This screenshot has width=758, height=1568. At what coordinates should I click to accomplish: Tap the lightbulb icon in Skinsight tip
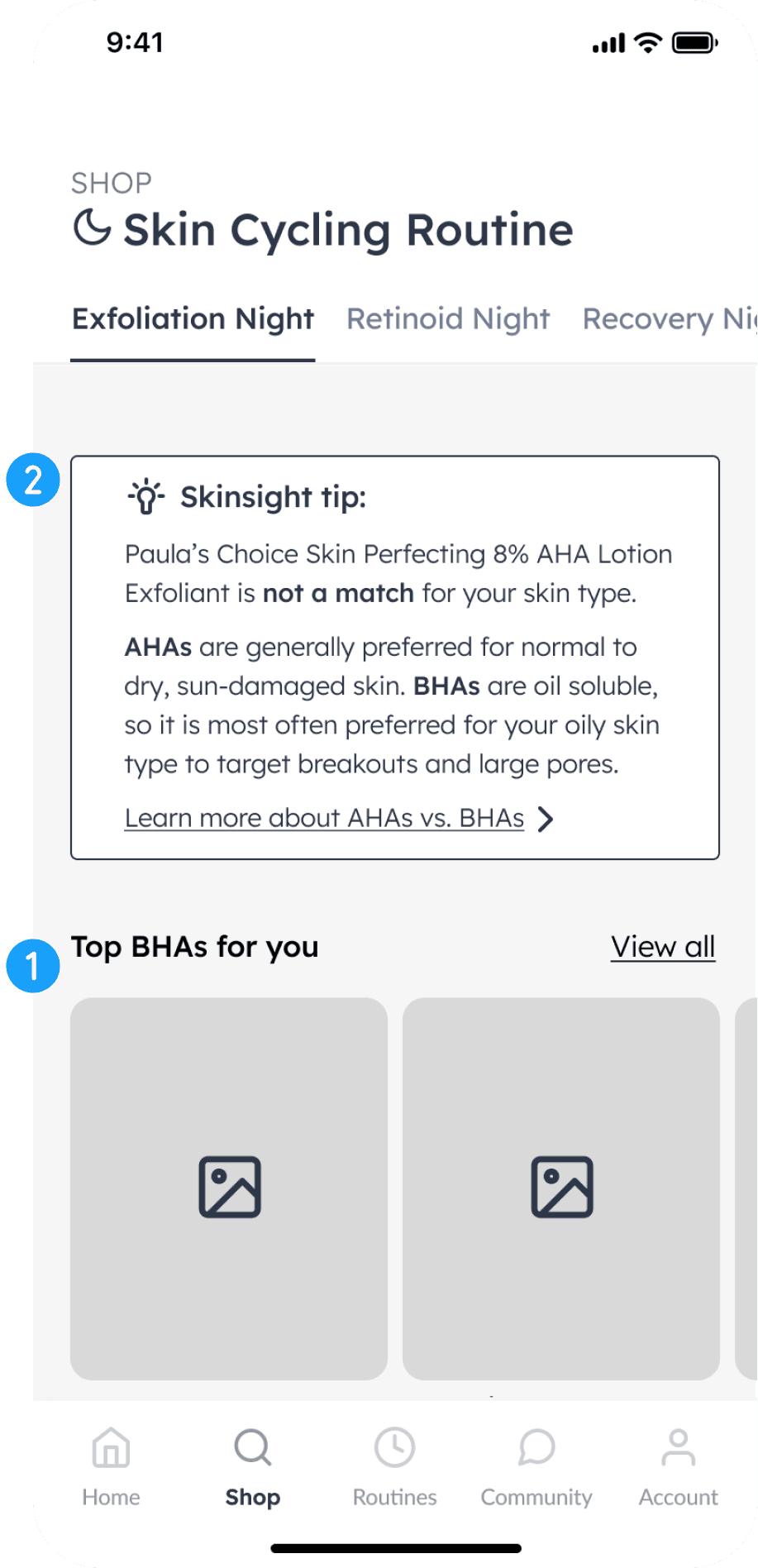(x=146, y=496)
